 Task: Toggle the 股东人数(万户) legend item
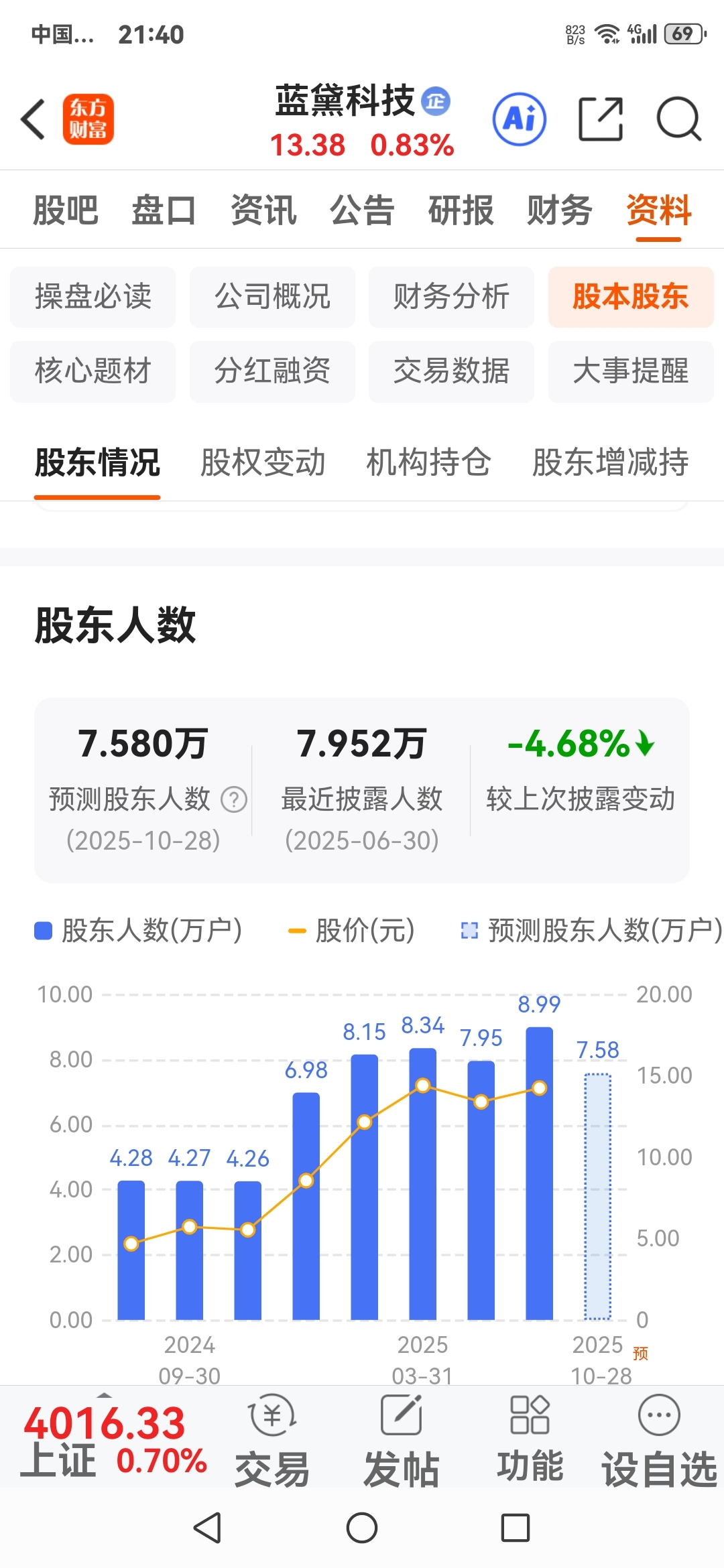138,930
